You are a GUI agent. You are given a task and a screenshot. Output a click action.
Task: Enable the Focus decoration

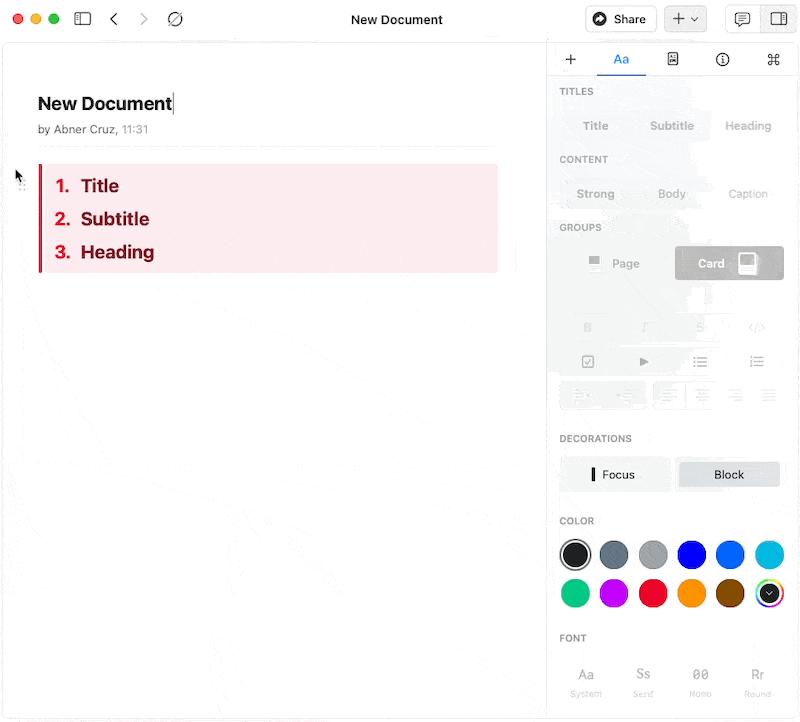tap(614, 474)
